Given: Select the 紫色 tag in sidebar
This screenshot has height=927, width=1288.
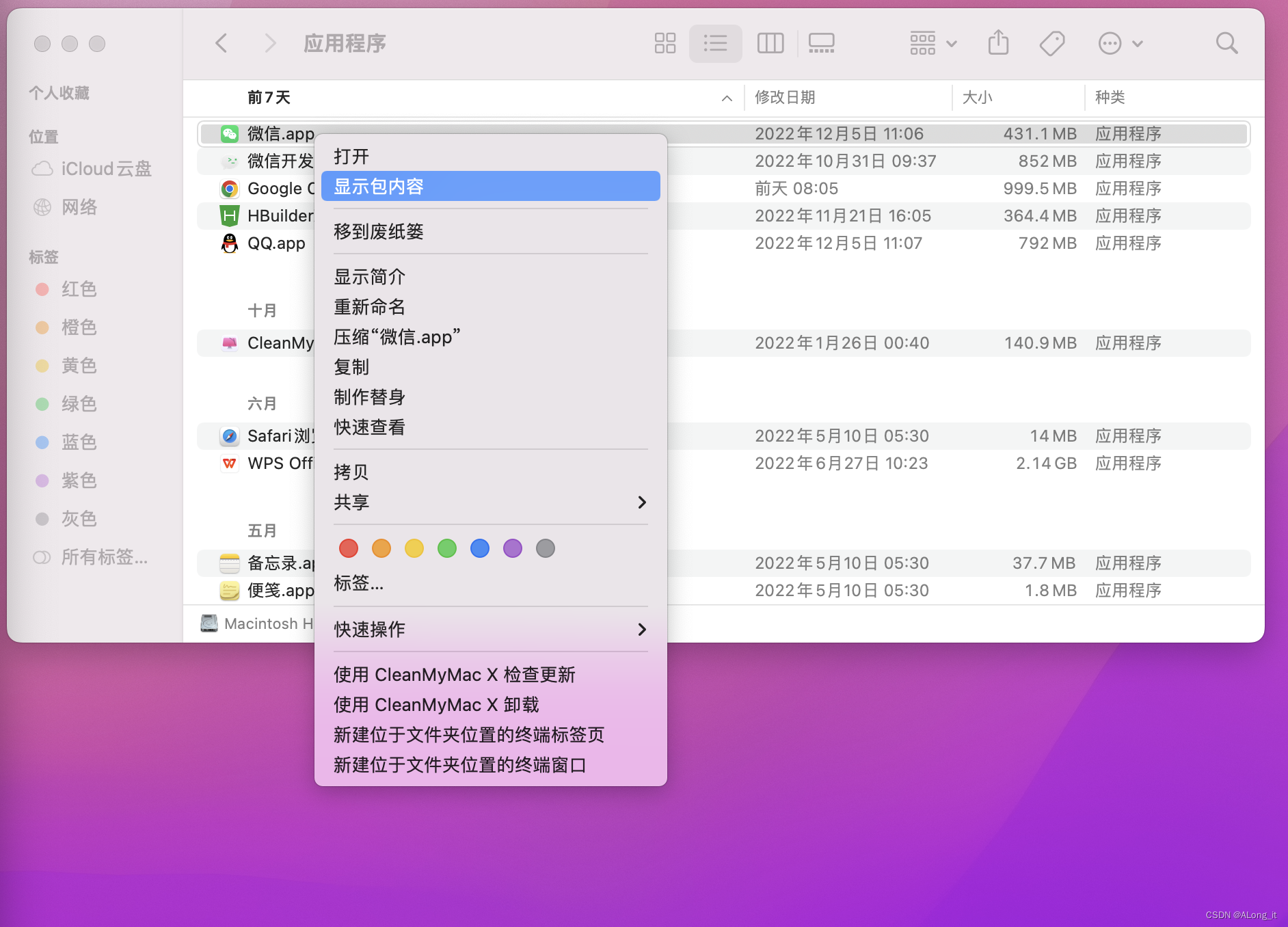Looking at the screenshot, I should coord(66,481).
